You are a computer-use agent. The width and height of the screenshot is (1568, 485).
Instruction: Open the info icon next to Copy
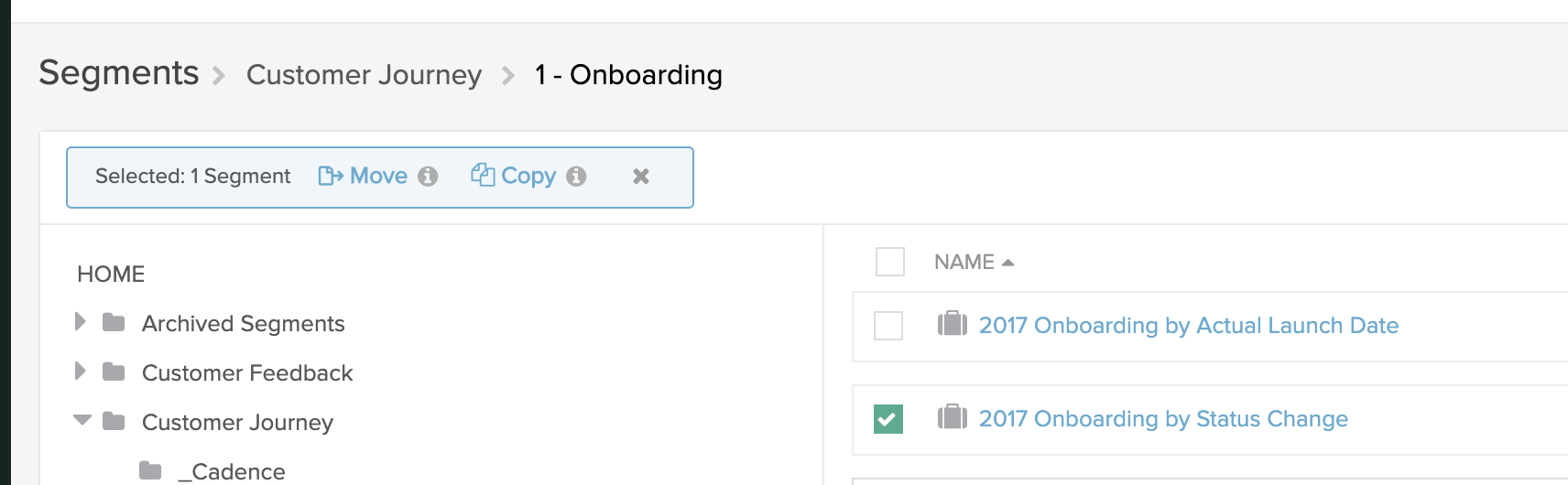click(x=576, y=177)
